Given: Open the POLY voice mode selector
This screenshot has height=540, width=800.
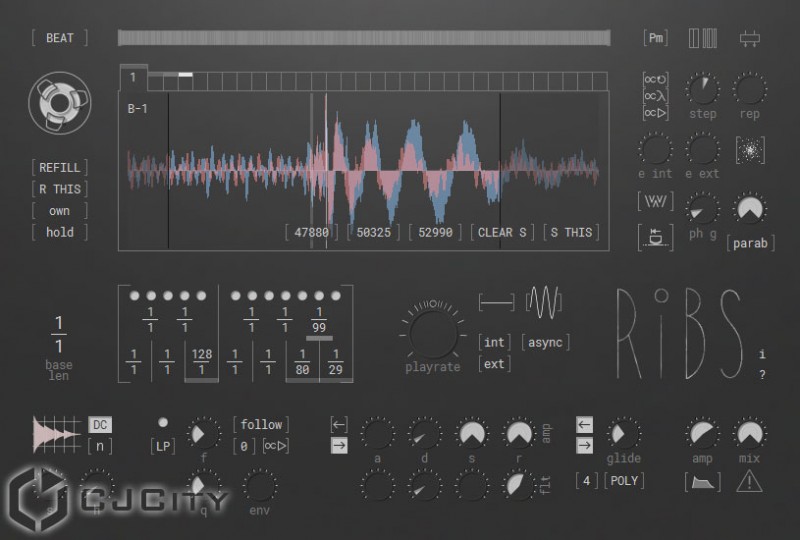Looking at the screenshot, I should pyautogui.click(x=624, y=481).
